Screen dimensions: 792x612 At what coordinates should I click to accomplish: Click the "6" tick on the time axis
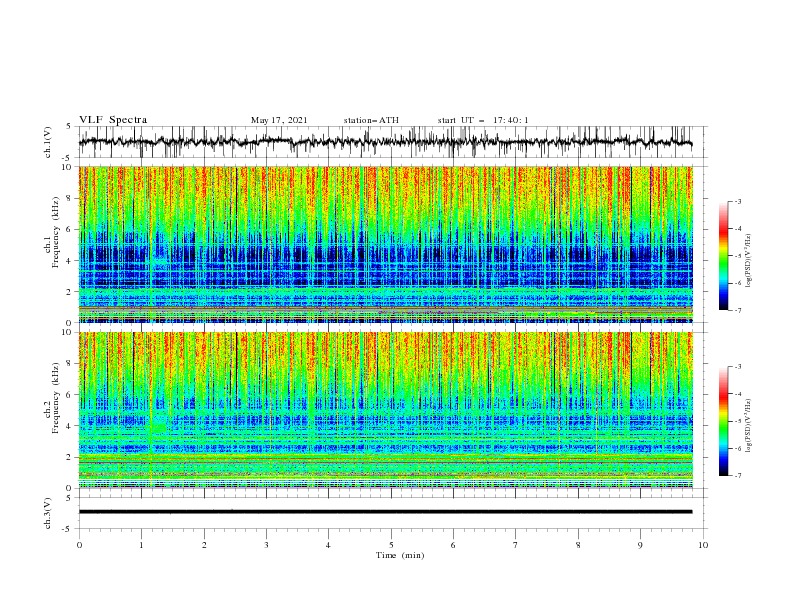pyautogui.click(x=453, y=545)
